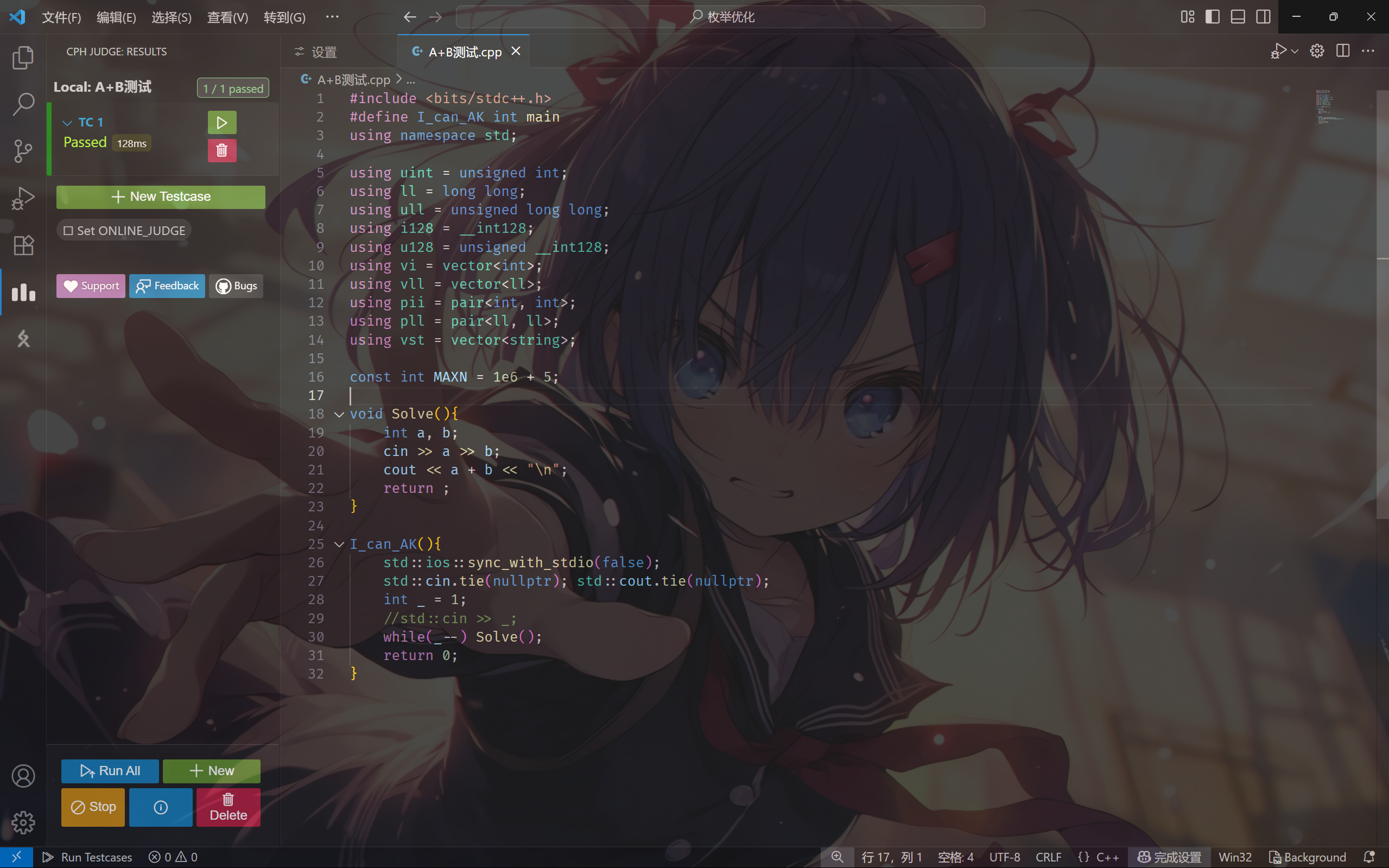The height and width of the screenshot is (868, 1389).
Task: Click the New Testcase button
Action: [x=161, y=197]
